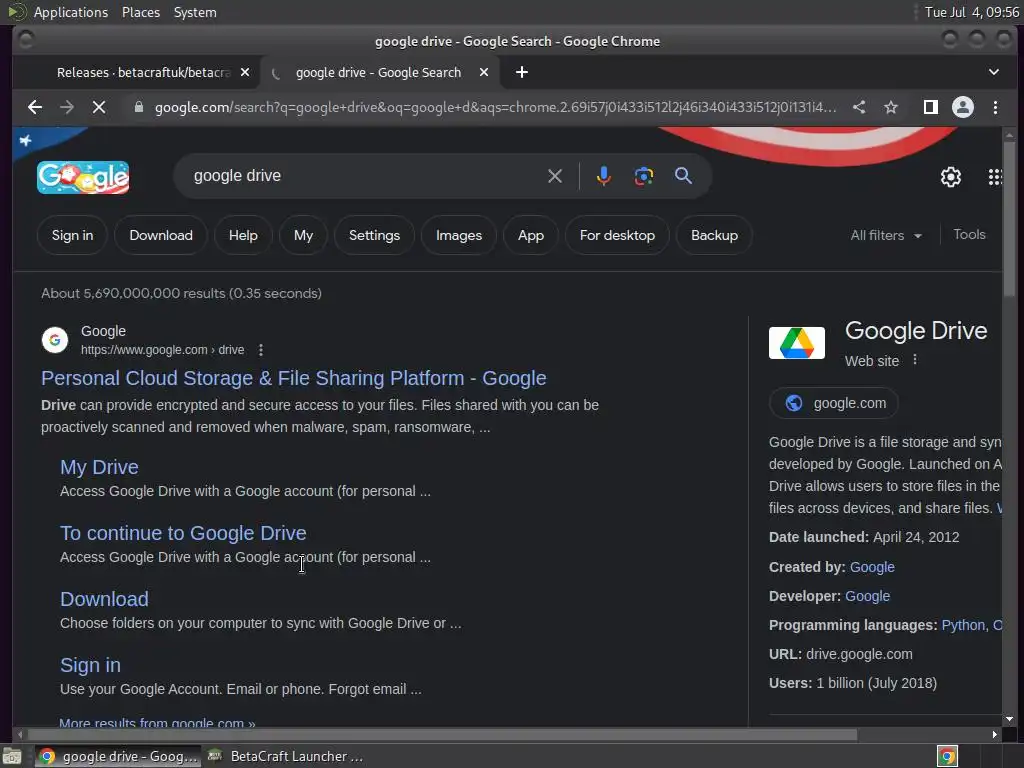The width and height of the screenshot is (1024, 768).
Task: Start voice search with microphone icon
Action: 603,176
